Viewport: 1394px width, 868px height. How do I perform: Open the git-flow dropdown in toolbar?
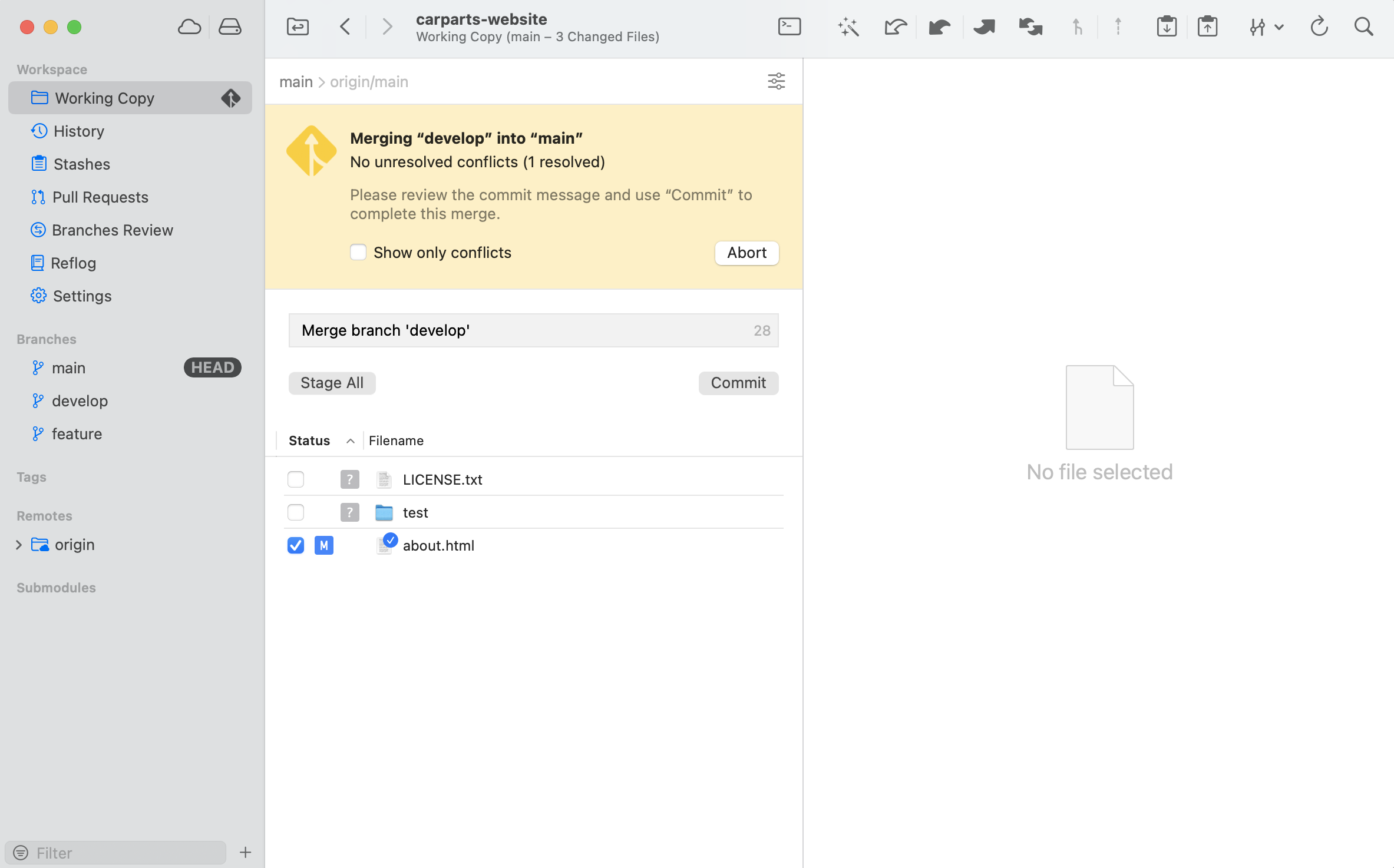pyautogui.click(x=1266, y=26)
